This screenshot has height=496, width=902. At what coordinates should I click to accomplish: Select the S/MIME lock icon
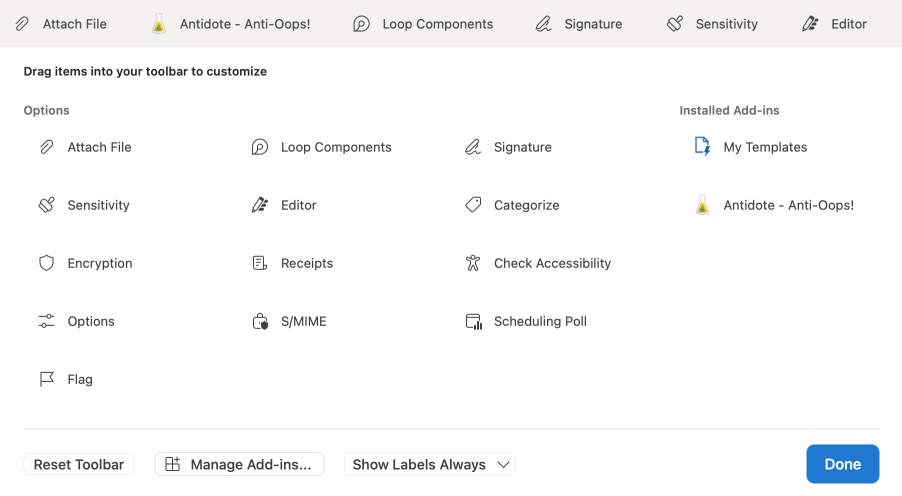(260, 321)
